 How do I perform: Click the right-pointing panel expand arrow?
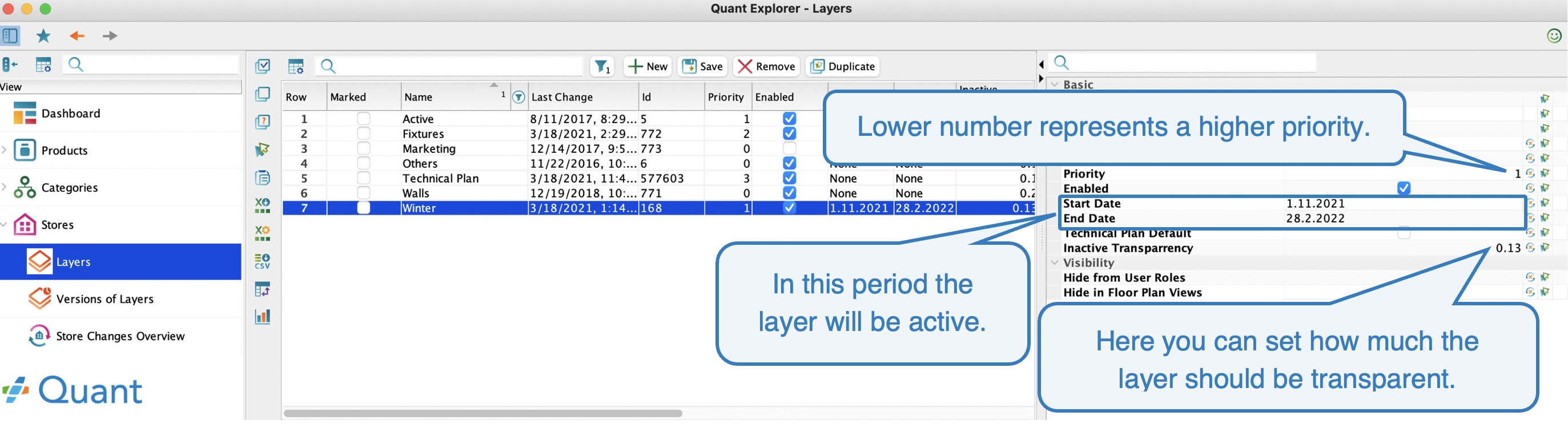(1041, 78)
